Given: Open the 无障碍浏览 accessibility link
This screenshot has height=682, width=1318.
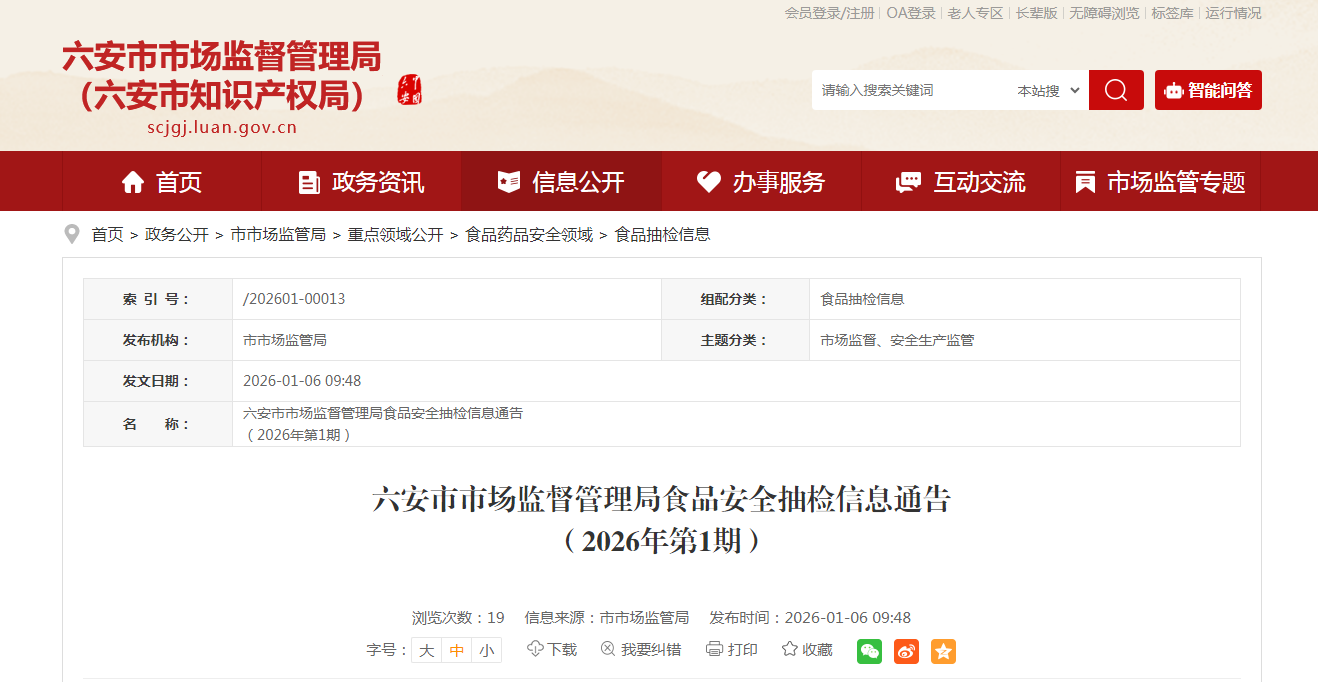Looking at the screenshot, I should (x=1104, y=13).
